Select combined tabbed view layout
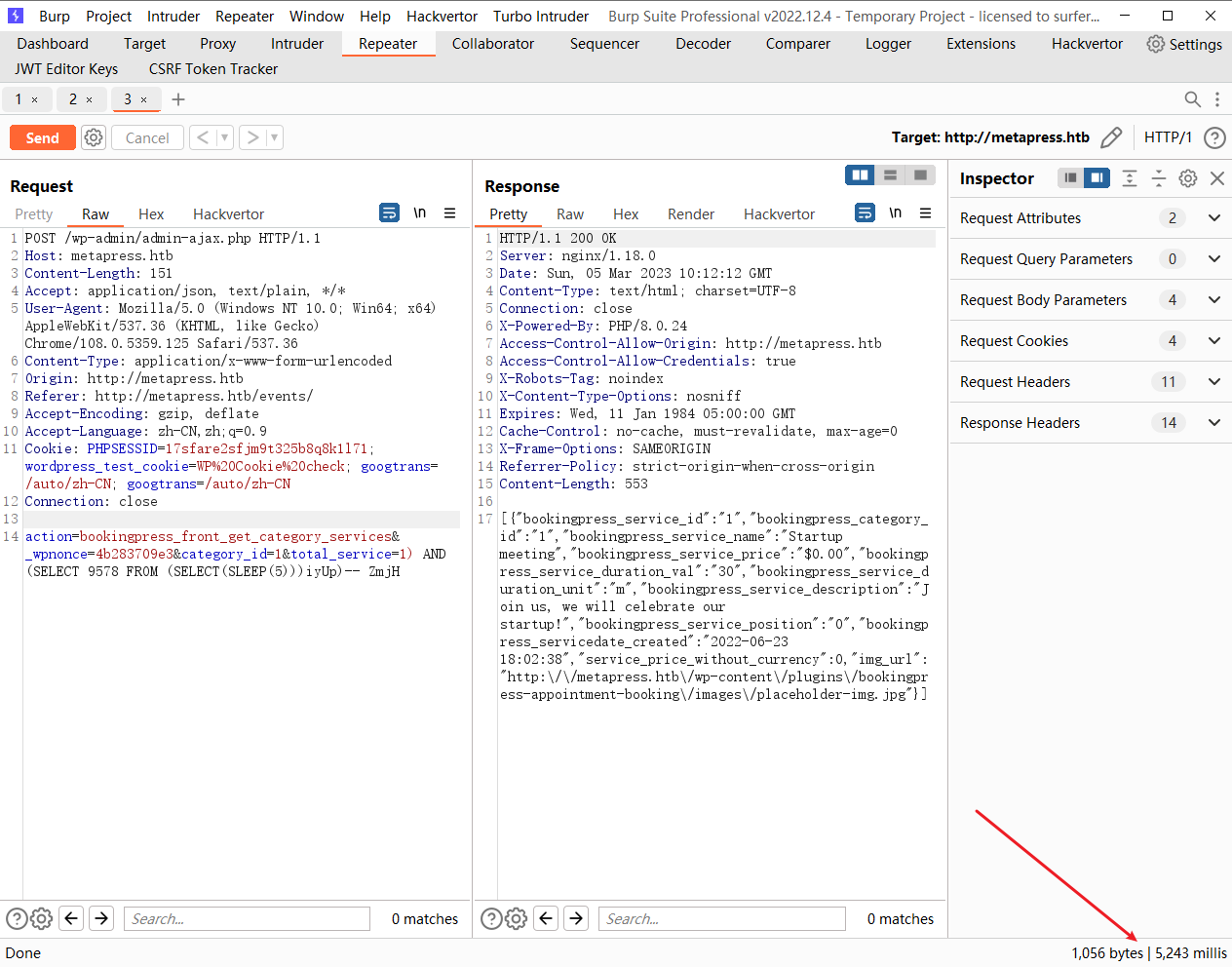 pyautogui.click(x=920, y=174)
